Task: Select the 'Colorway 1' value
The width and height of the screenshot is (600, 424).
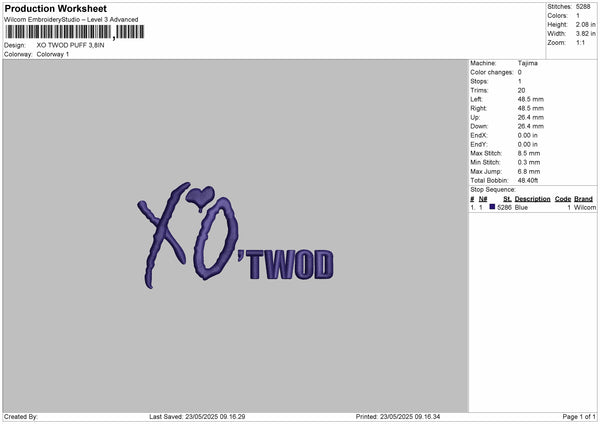Action: [53, 54]
